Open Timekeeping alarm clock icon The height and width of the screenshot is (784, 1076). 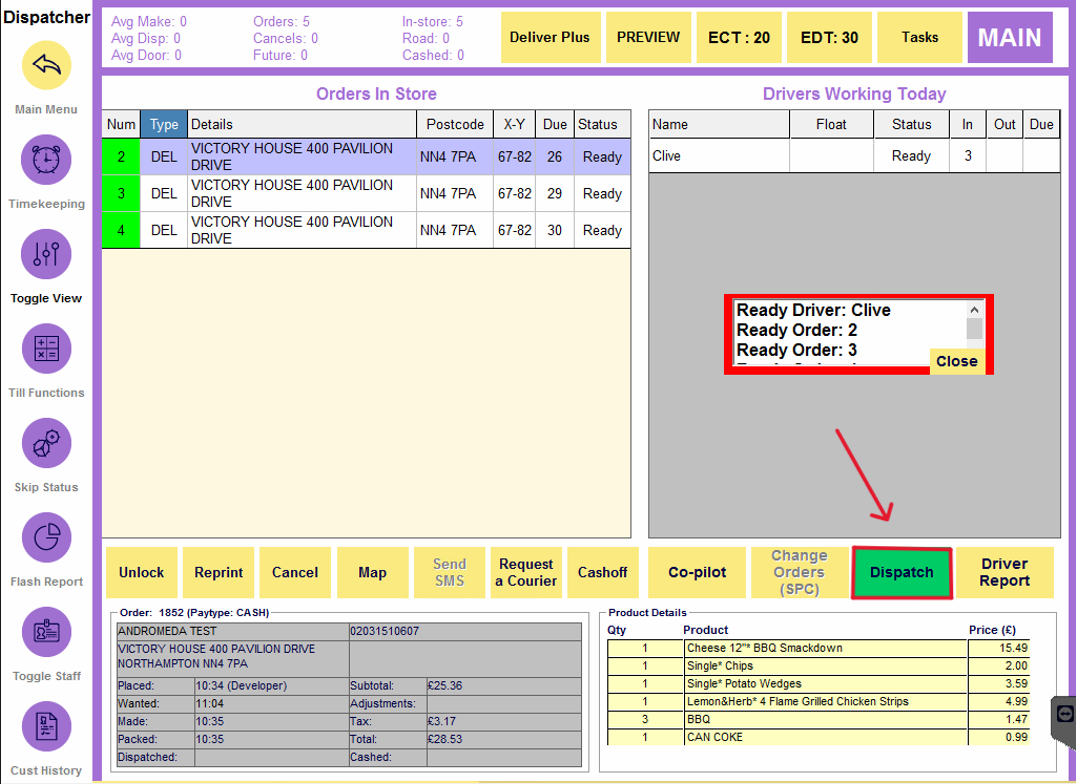46,160
